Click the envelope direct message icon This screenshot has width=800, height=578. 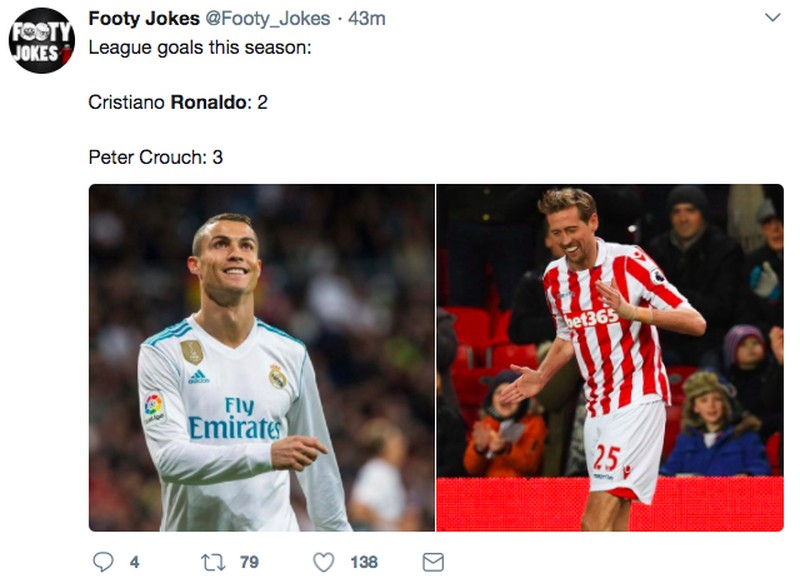click(x=433, y=562)
